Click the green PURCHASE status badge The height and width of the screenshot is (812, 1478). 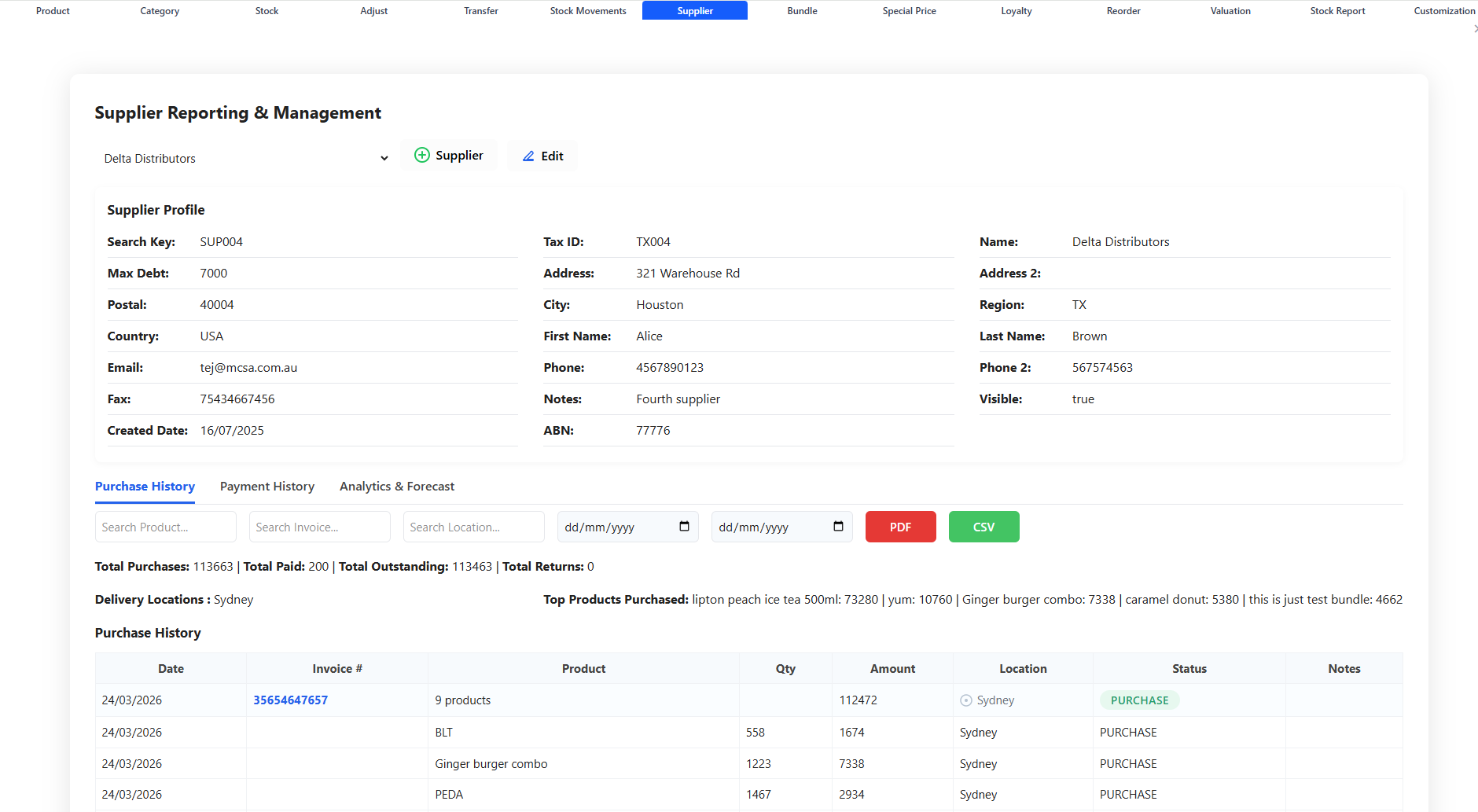click(x=1139, y=700)
